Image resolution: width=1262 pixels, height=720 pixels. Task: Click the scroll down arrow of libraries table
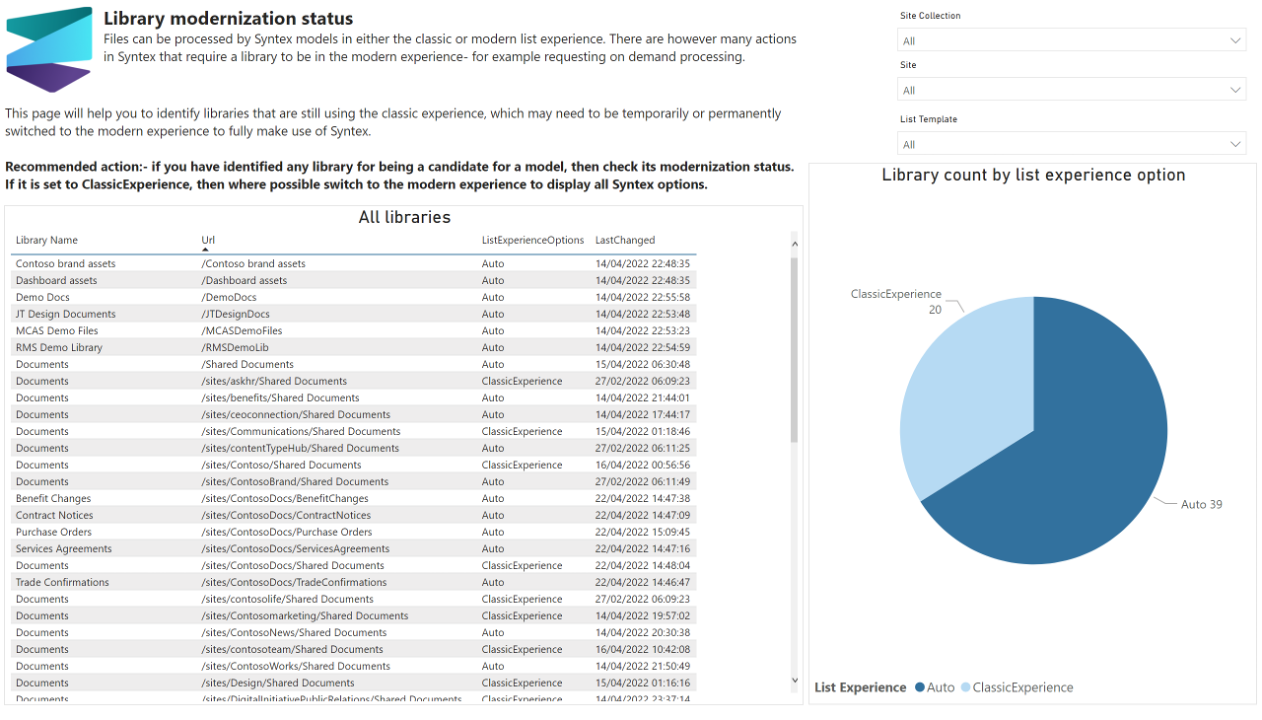(795, 680)
